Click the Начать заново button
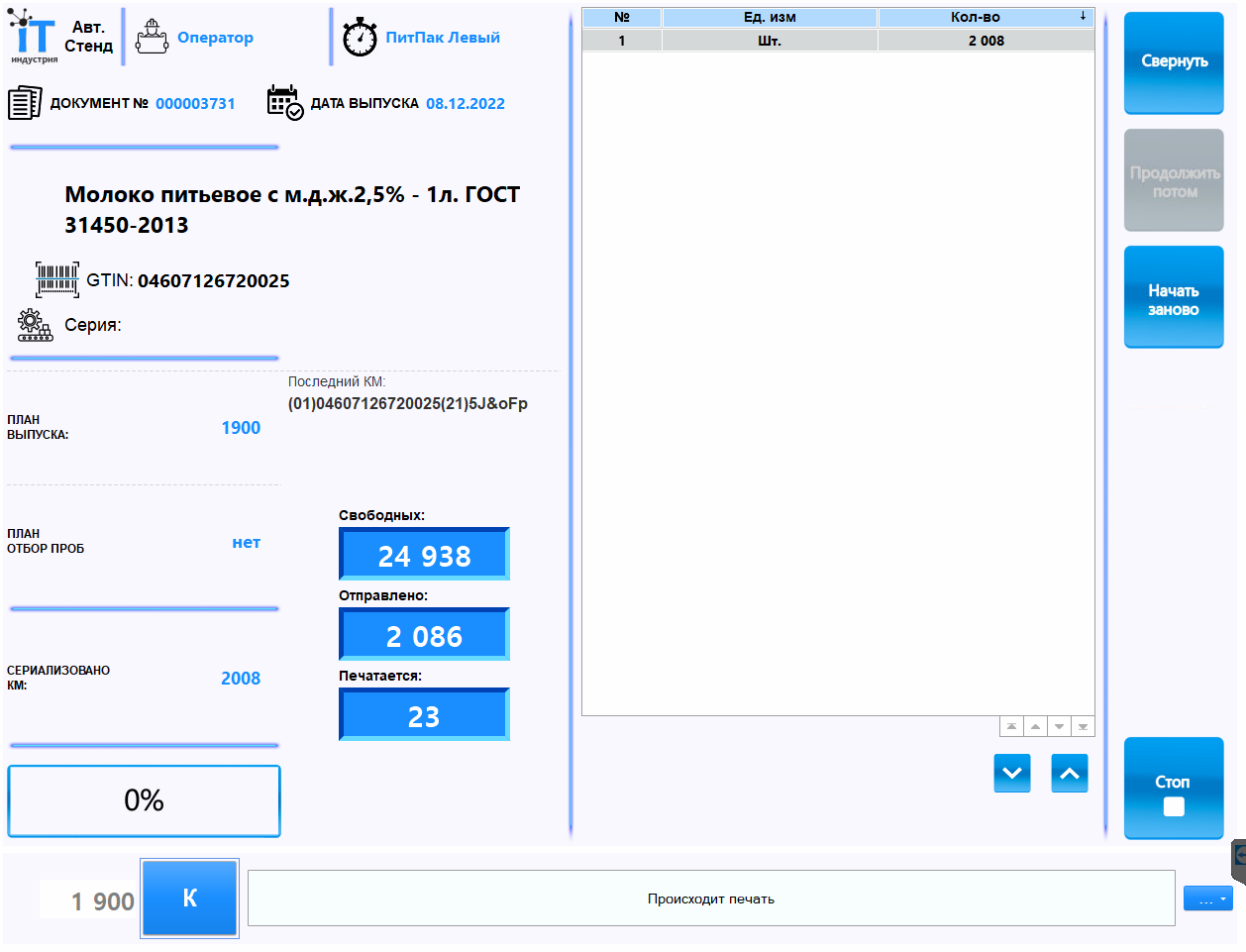 click(1174, 297)
